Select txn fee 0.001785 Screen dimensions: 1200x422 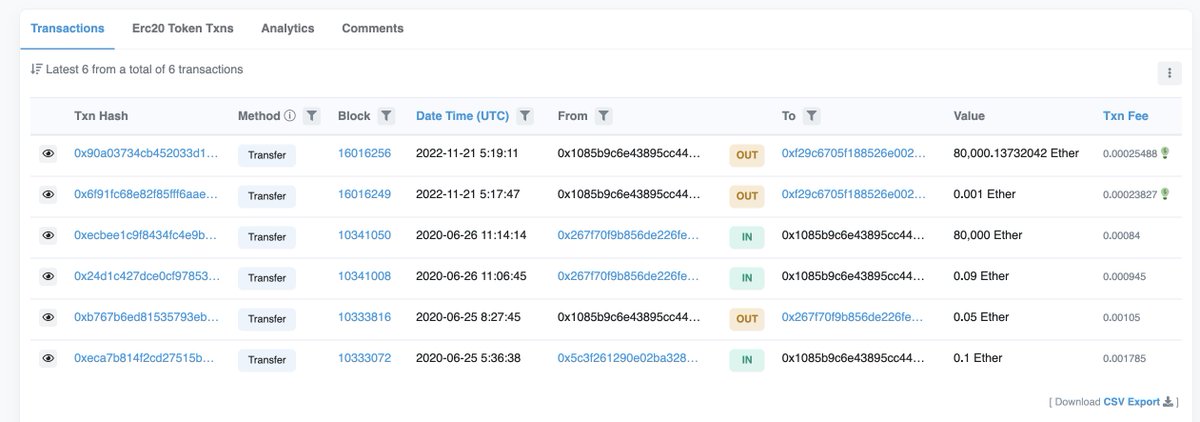[1124, 358]
